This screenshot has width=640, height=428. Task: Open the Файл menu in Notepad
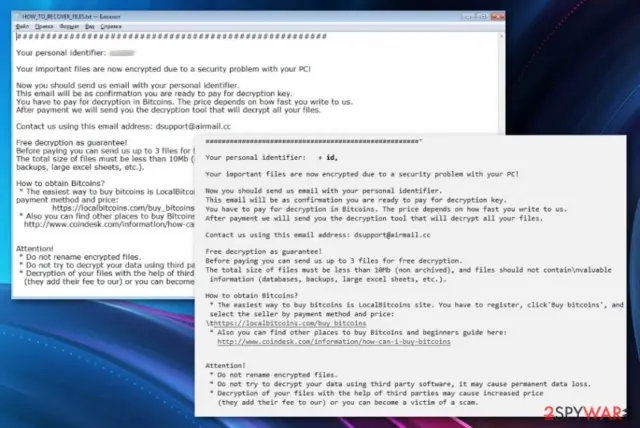tap(22, 27)
